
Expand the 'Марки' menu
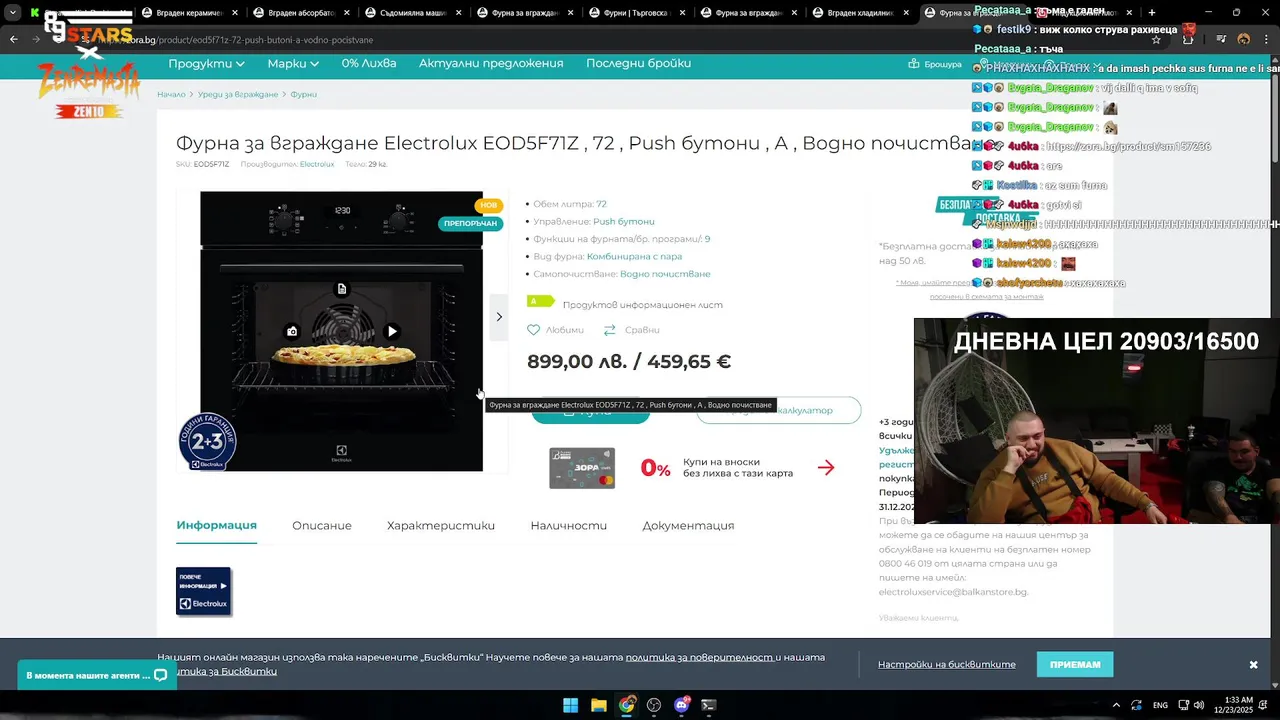293,63
